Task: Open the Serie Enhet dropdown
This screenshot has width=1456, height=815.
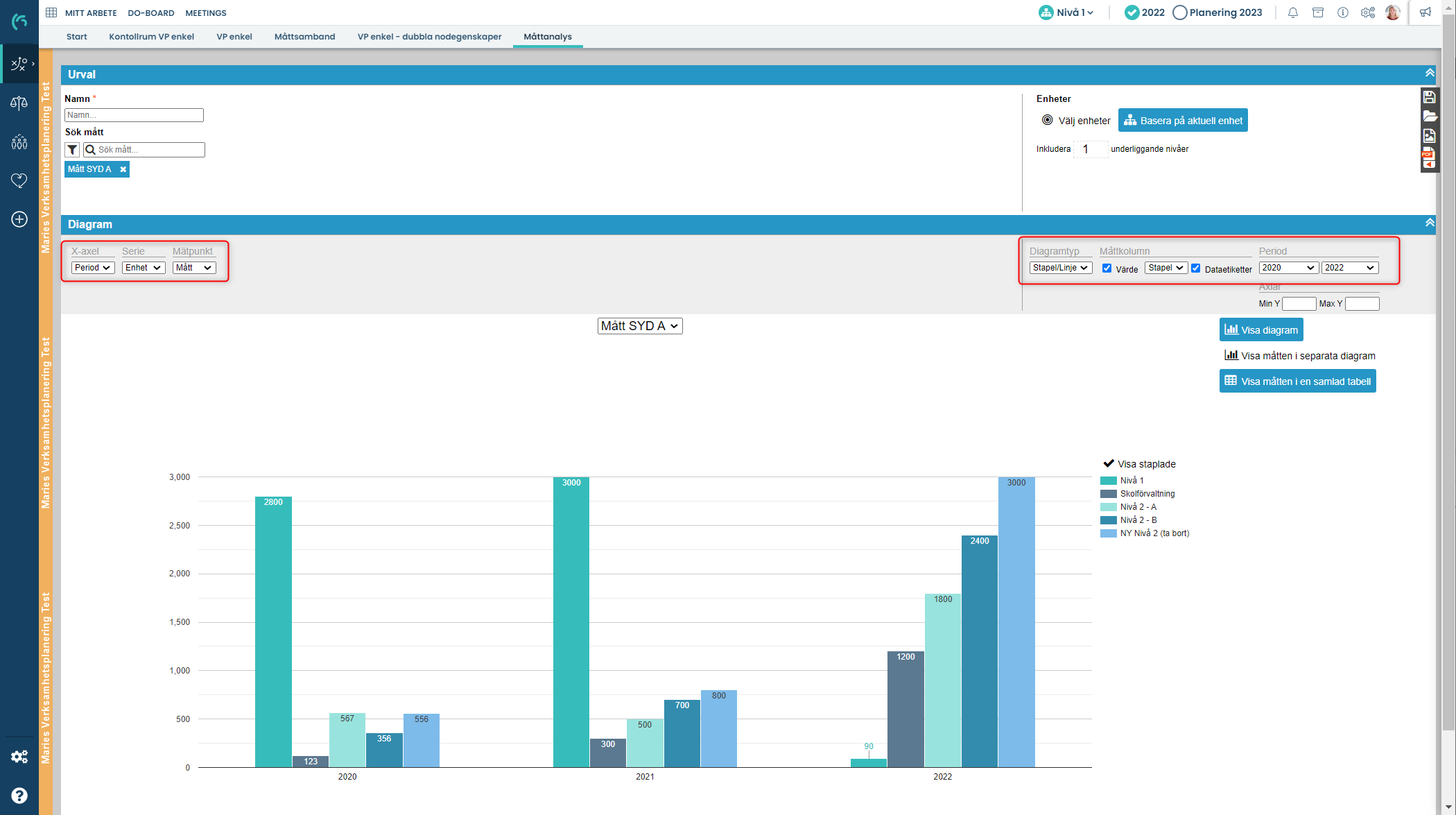Action: 144,268
